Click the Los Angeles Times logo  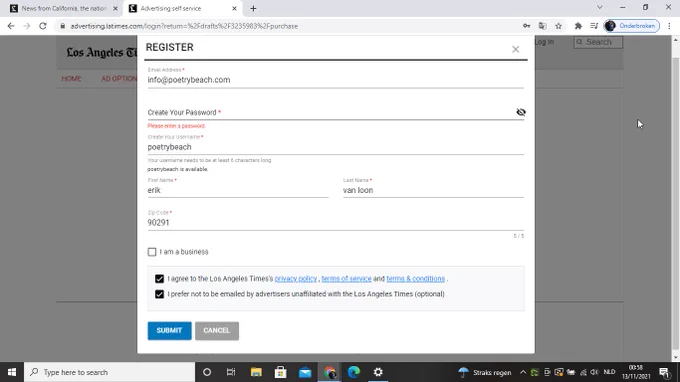coord(101,52)
